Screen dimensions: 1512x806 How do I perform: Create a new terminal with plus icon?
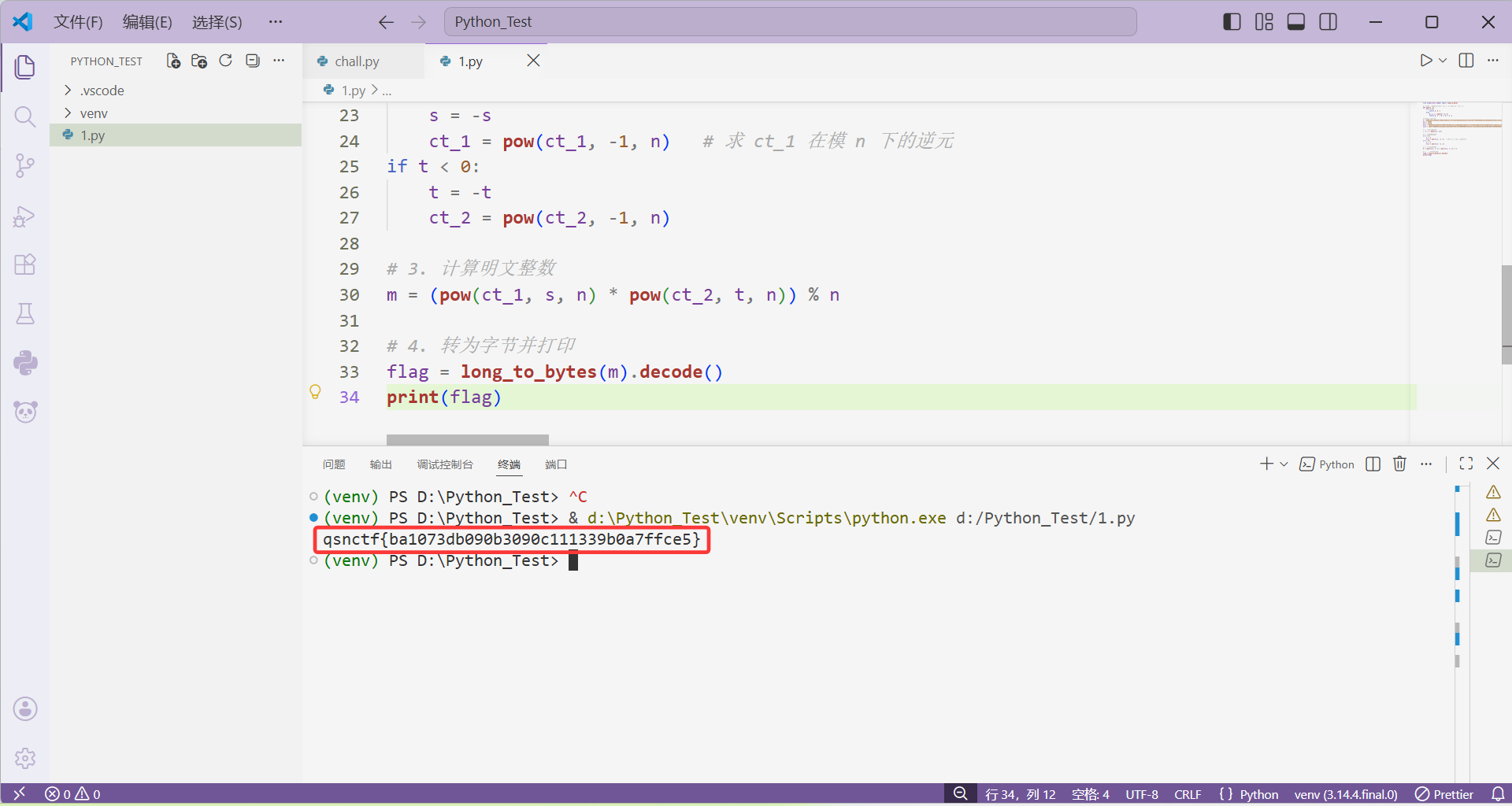[1266, 464]
